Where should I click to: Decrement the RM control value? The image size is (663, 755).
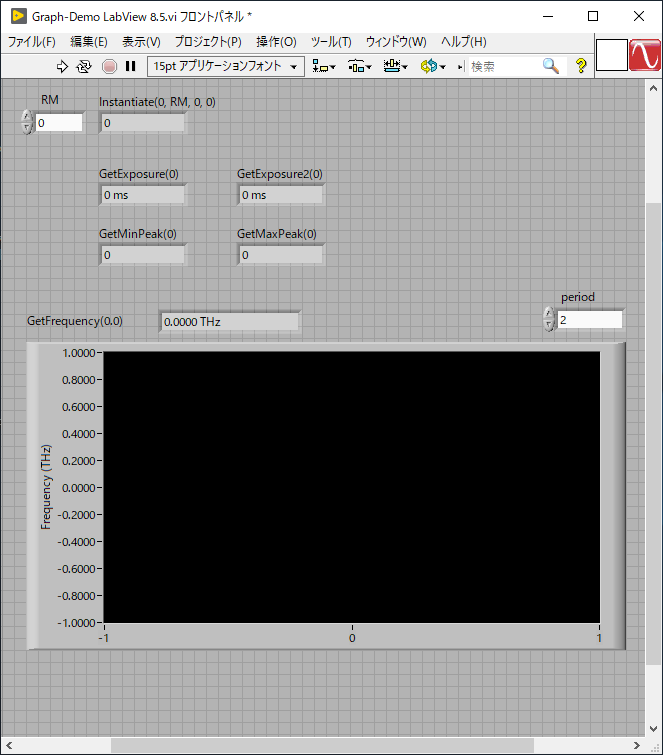[27, 128]
